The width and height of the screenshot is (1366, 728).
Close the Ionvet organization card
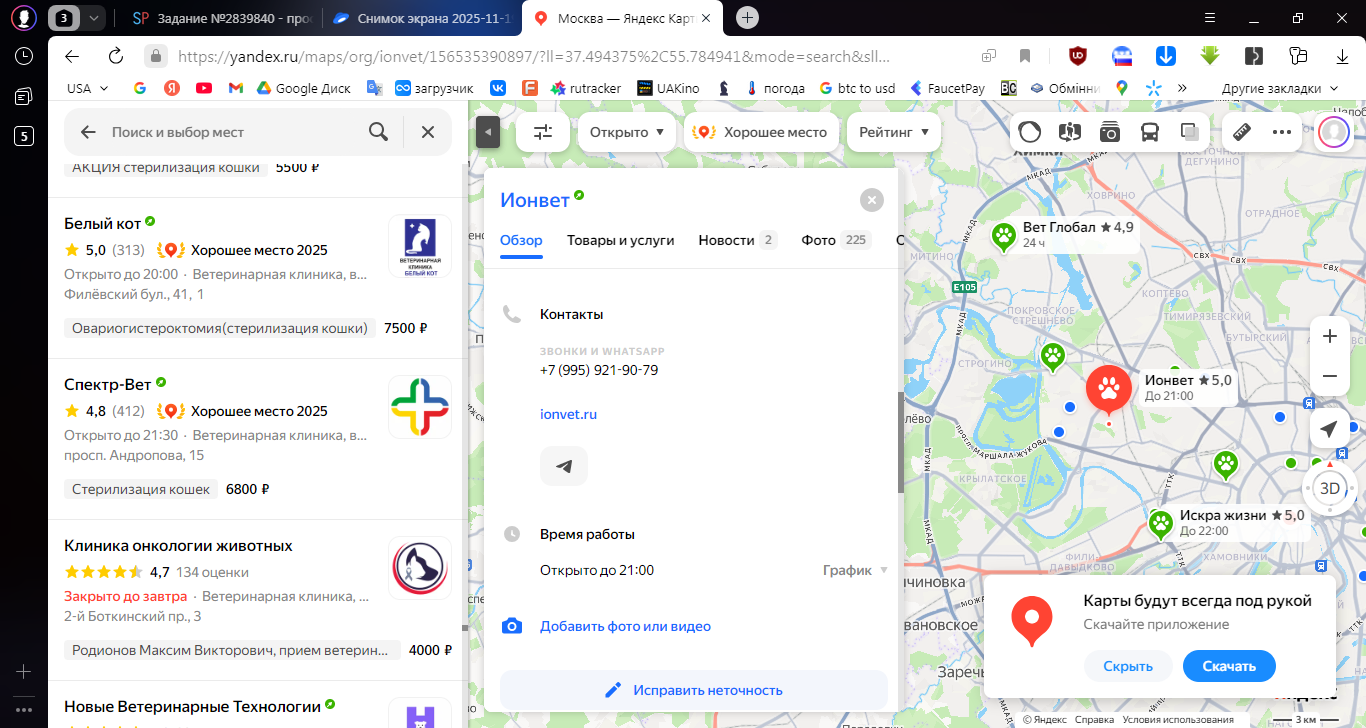point(872,200)
